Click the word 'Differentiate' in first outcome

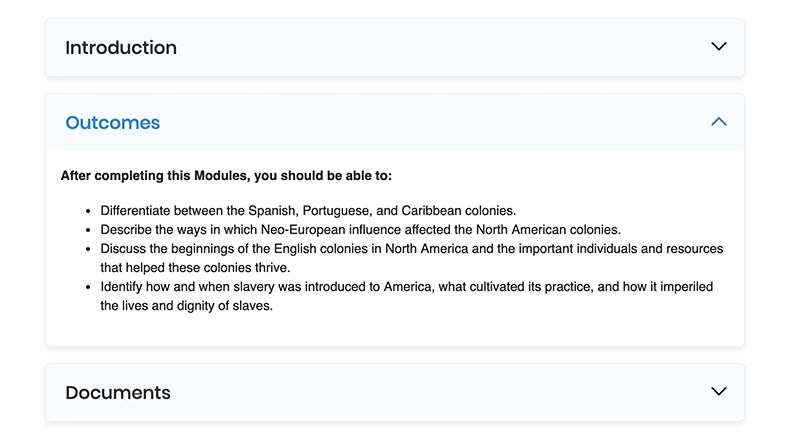140,210
